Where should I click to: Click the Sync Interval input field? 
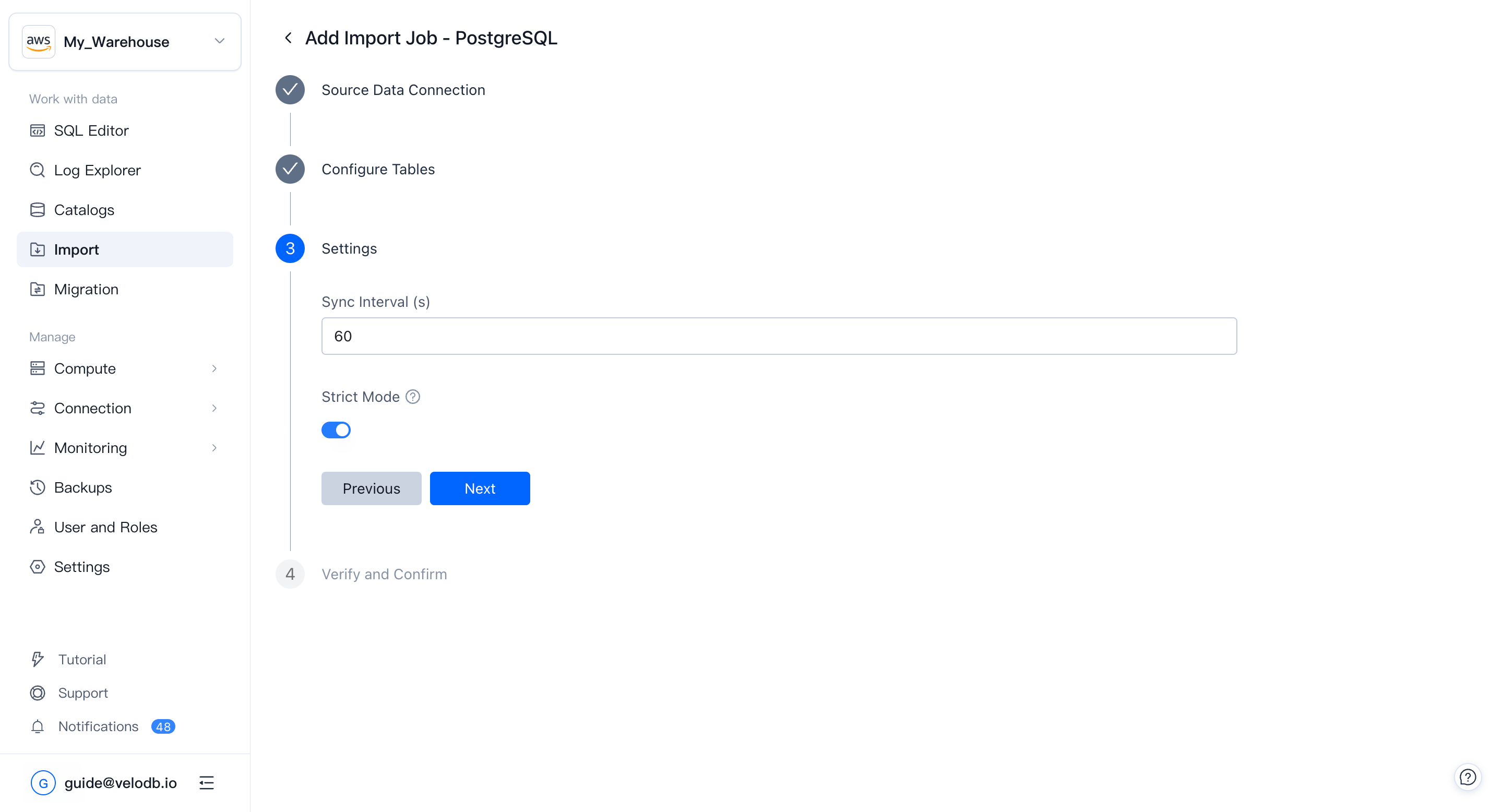click(778, 336)
